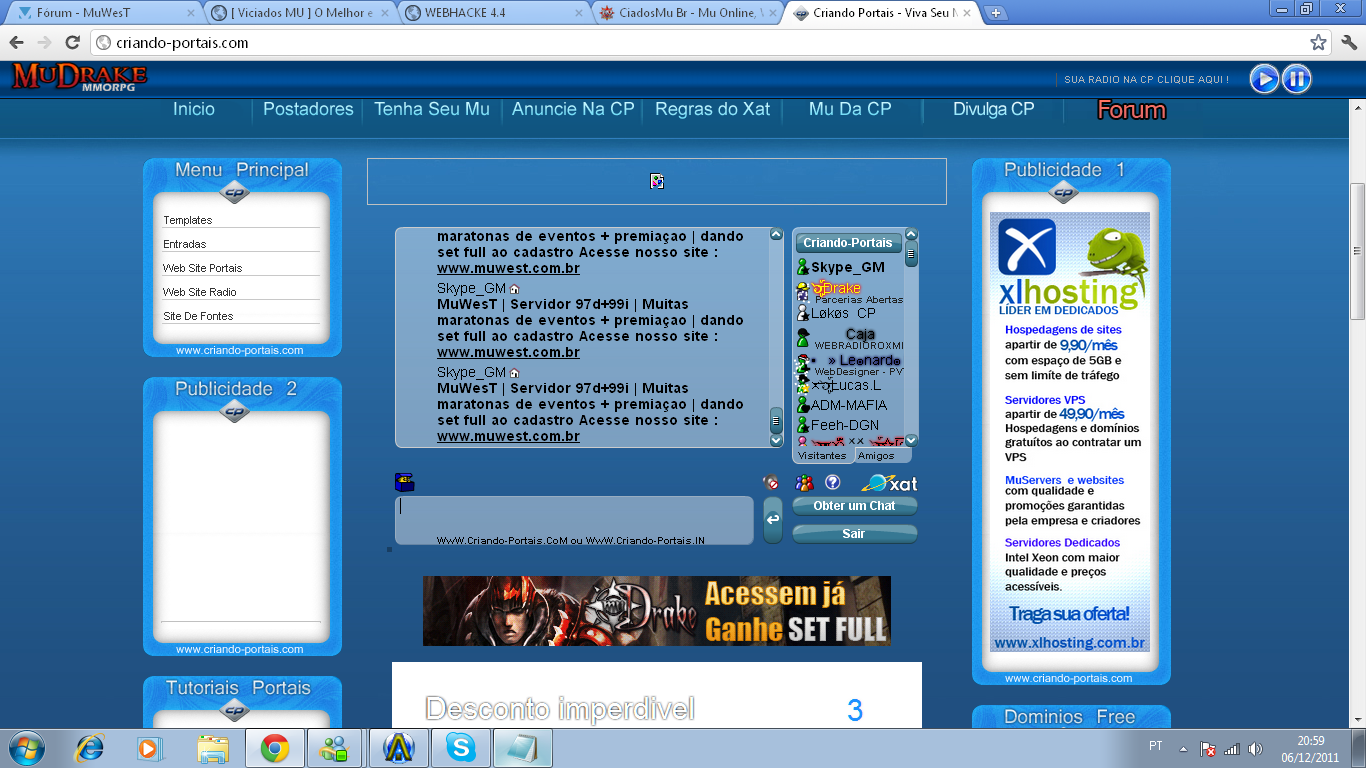Open the volume control in system tray
Viewport: 1366px width, 768px height.
1256,748
